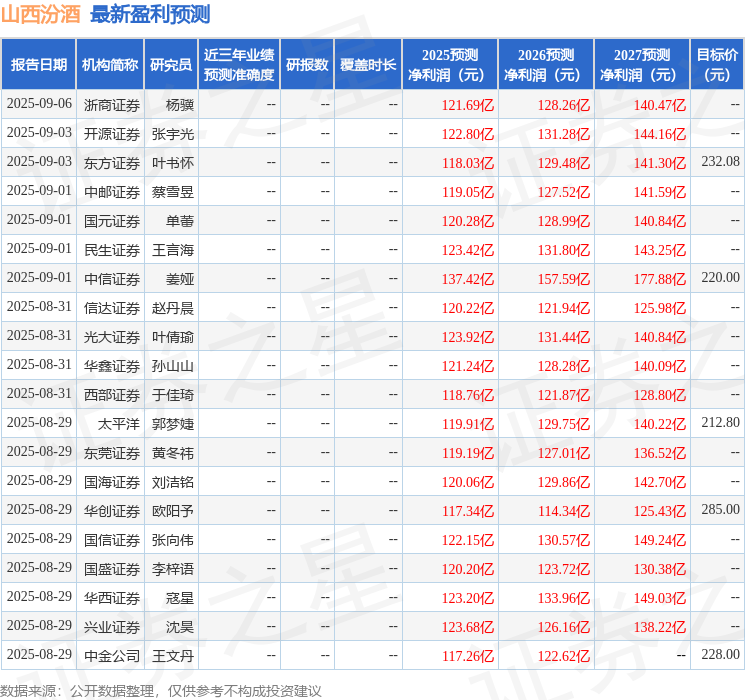Image resolution: width=745 pixels, height=700 pixels.
Task: Select the 国盛证券 institution cell
Action: 112,569
